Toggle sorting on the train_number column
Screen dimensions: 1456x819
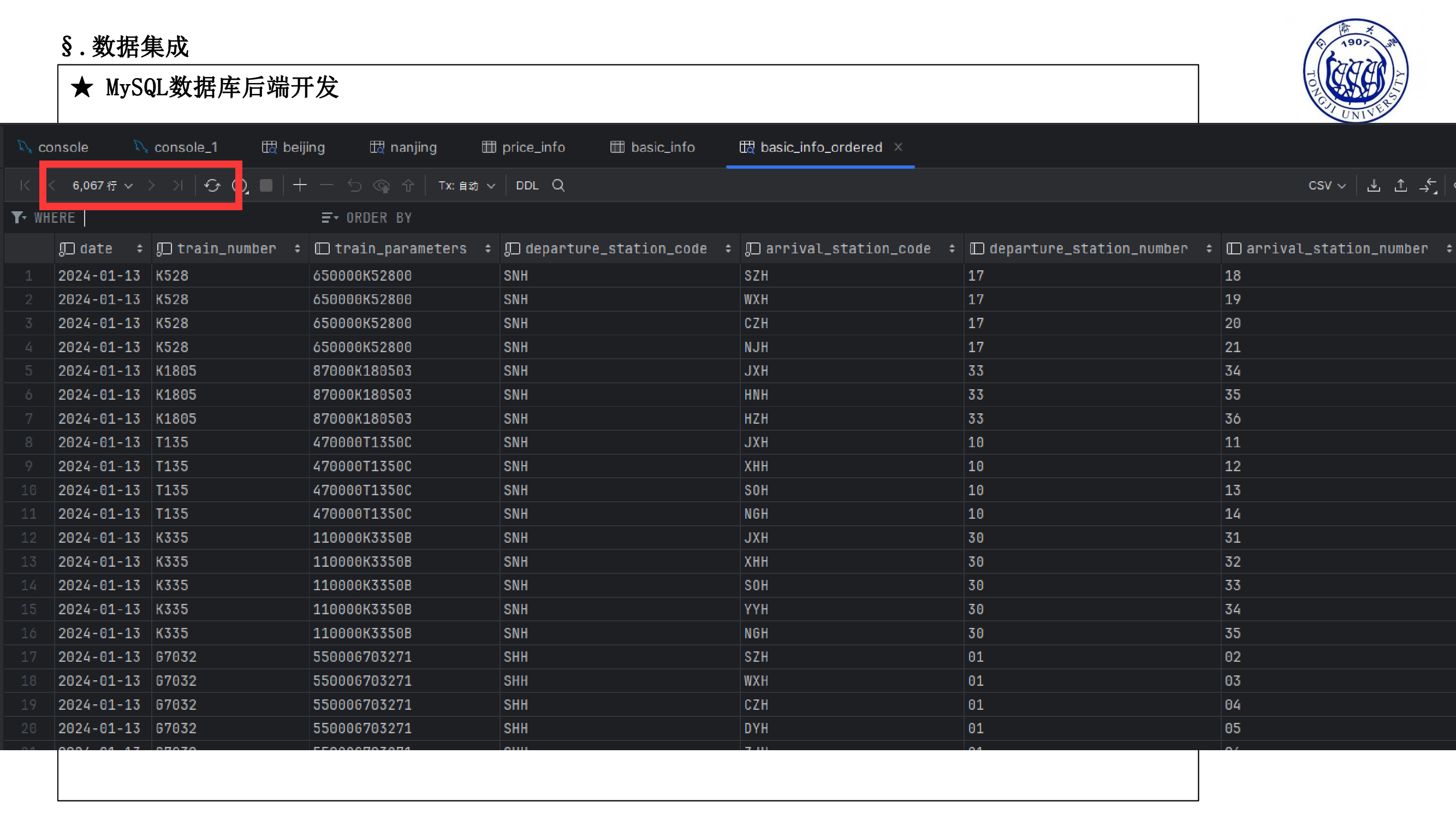tap(298, 248)
